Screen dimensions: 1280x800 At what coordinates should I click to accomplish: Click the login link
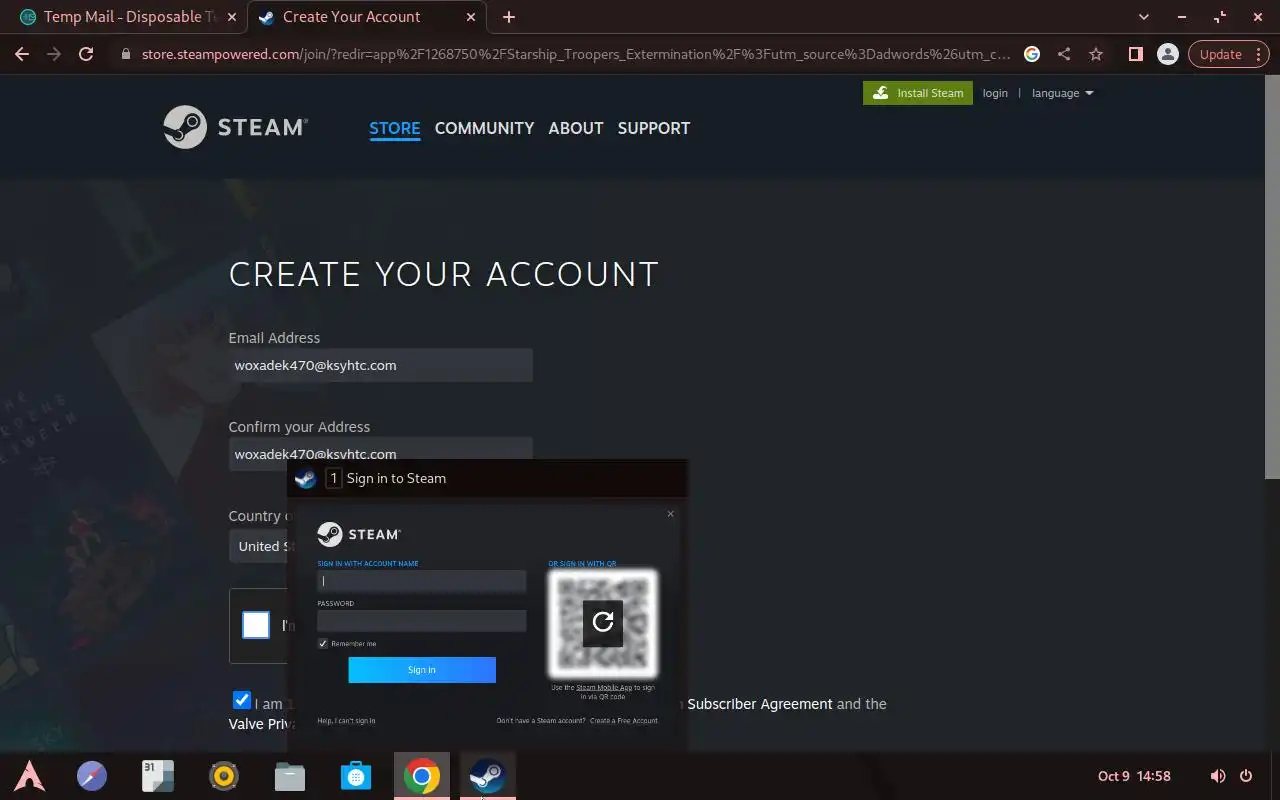click(995, 93)
